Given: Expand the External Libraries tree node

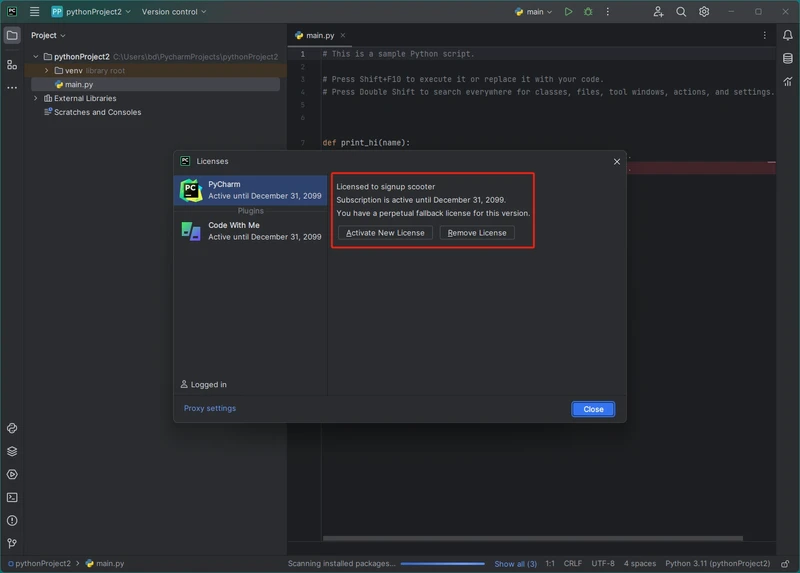Looking at the screenshot, I should [x=36, y=99].
